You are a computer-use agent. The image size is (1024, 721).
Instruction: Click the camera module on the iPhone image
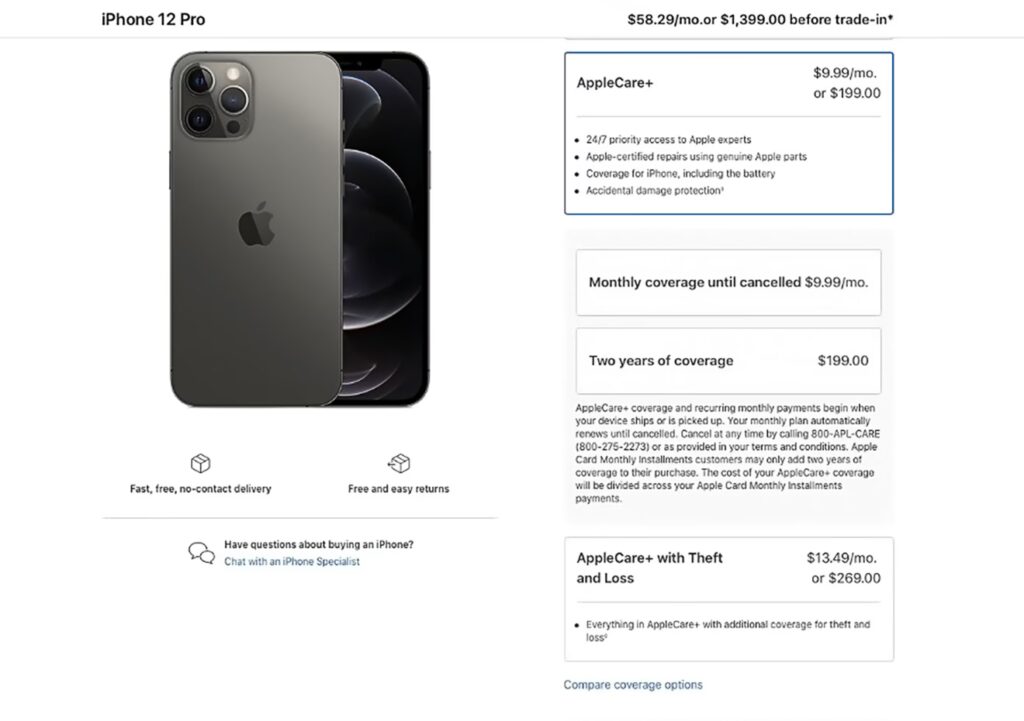click(214, 95)
